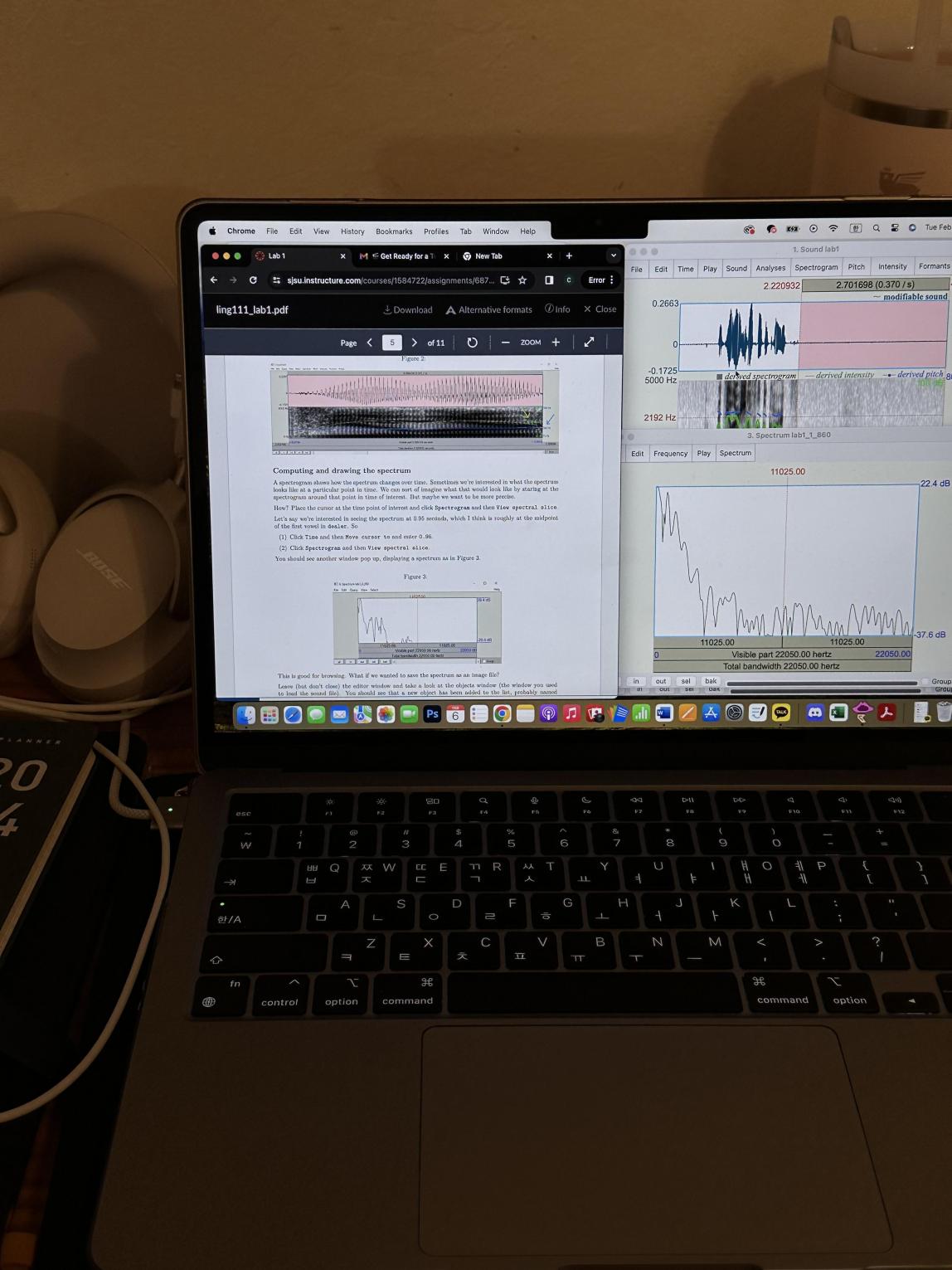Image resolution: width=952 pixels, height=1270 pixels.
Task: Open KakaoTalk from the dock
Action: tap(781, 713)
